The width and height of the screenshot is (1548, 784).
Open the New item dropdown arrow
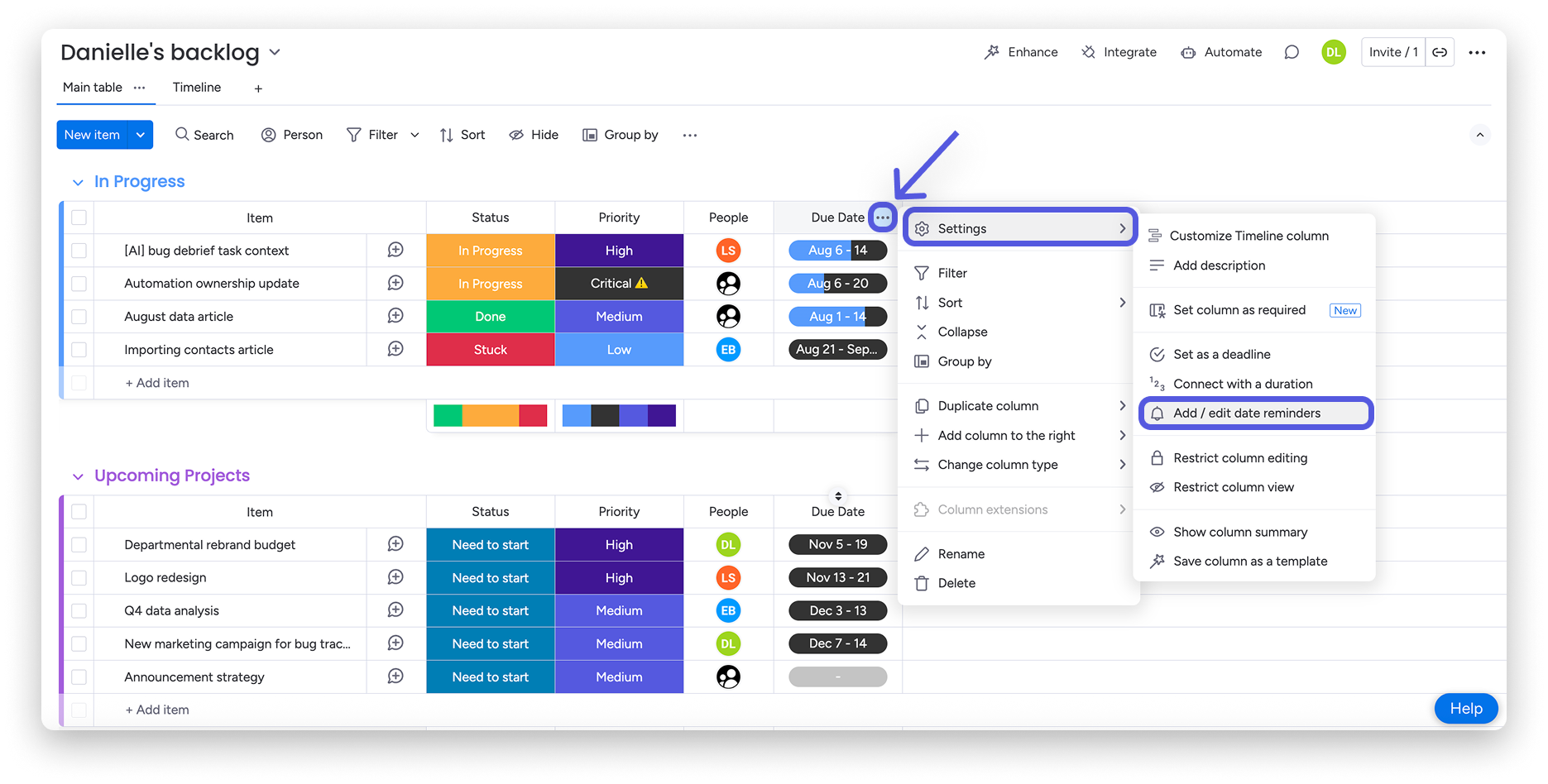141,135
